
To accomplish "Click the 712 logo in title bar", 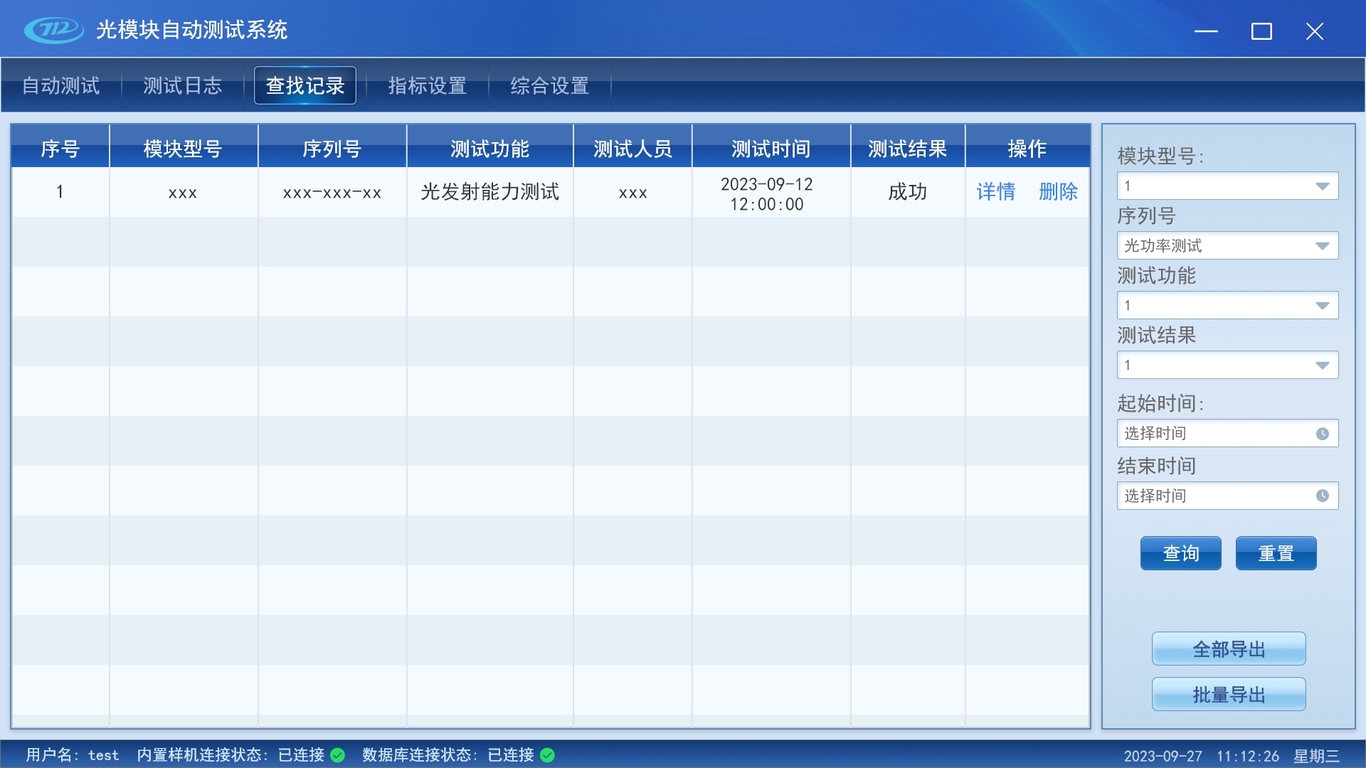I will [x=54, y=30].
